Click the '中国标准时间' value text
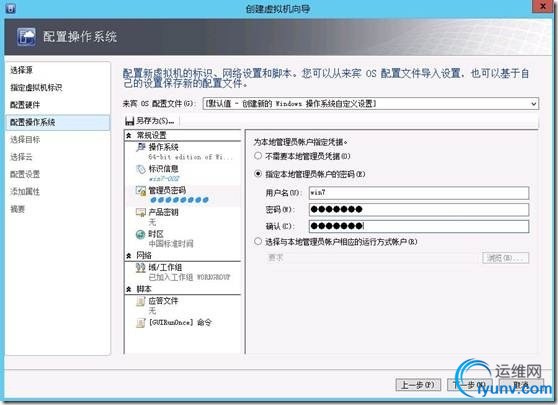This screenshot has width=558, height=405. pos(171,244)
